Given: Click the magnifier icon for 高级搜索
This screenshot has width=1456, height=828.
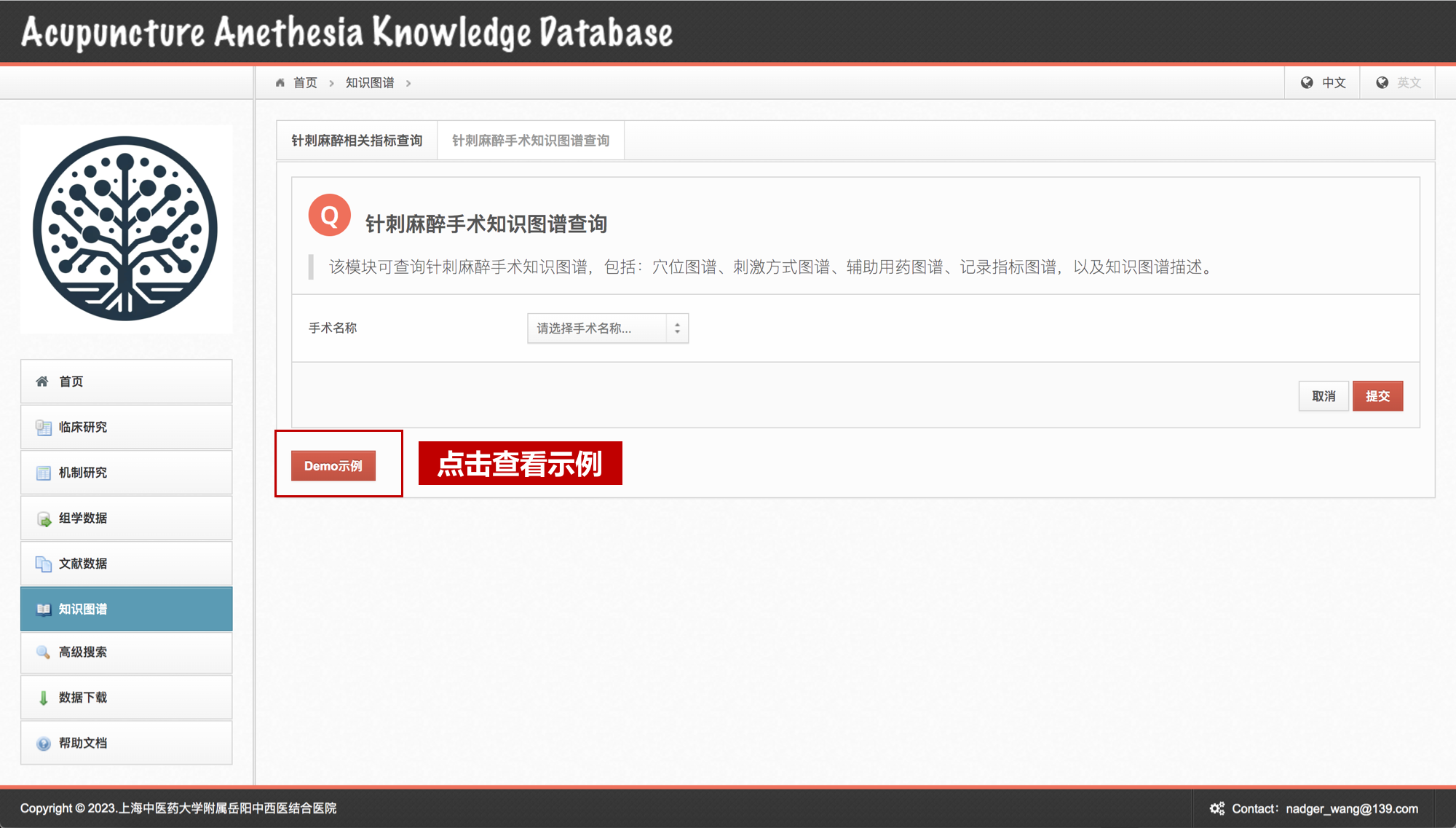Looking at the screenshot, I should tap(44, 652).
